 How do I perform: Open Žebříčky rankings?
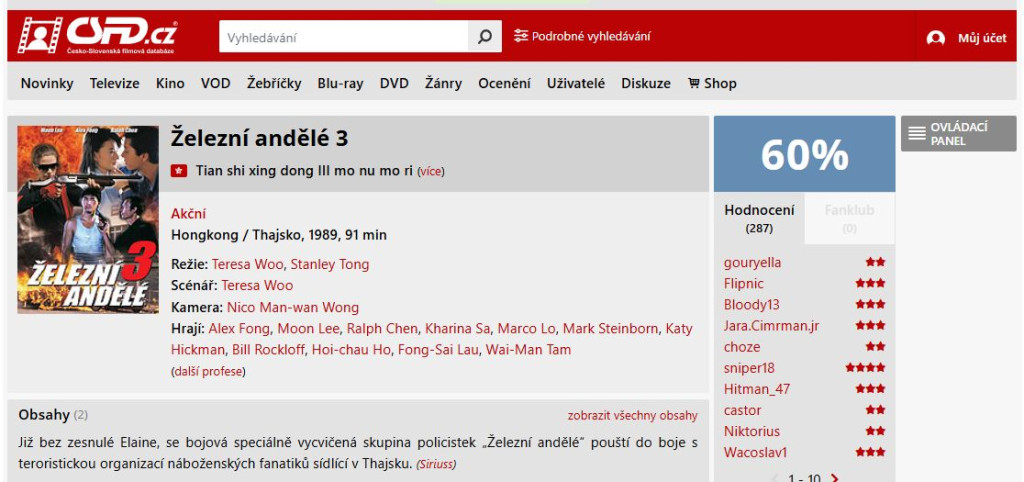tap(274, 83)
